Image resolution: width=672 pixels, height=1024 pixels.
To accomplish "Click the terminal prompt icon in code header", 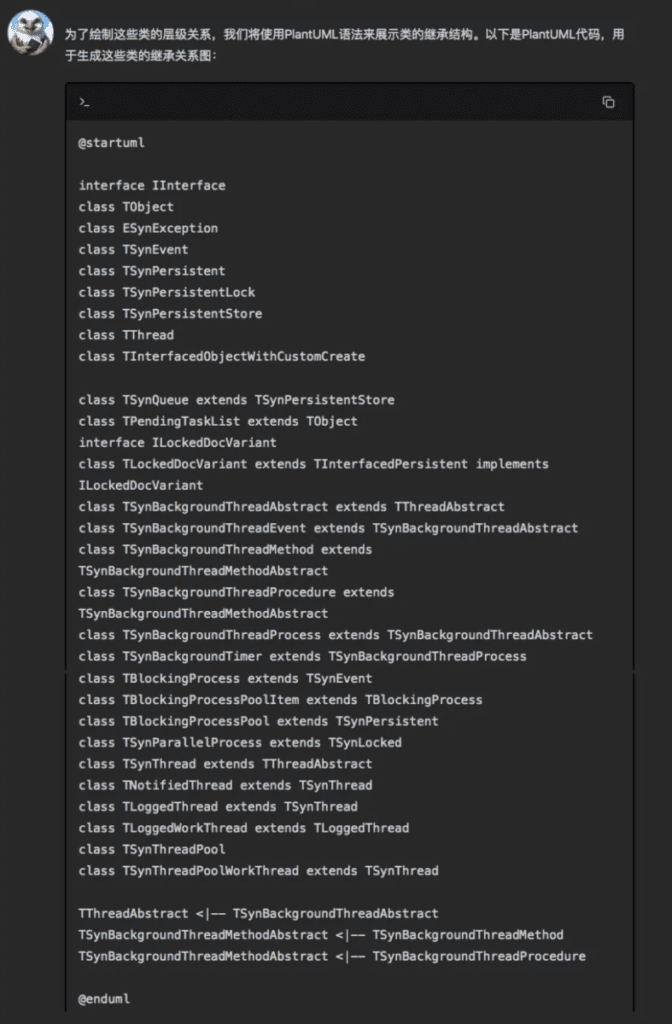I will 84,102.
